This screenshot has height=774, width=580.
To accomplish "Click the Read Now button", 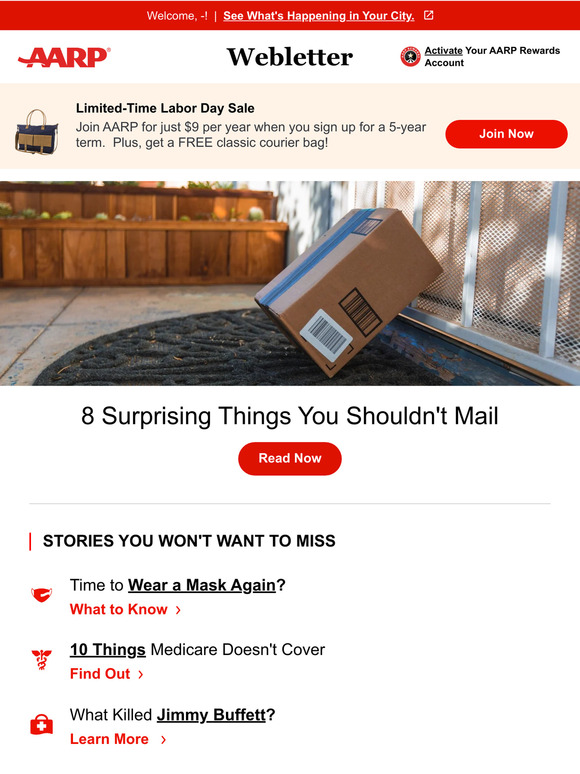I will point(290,459).
